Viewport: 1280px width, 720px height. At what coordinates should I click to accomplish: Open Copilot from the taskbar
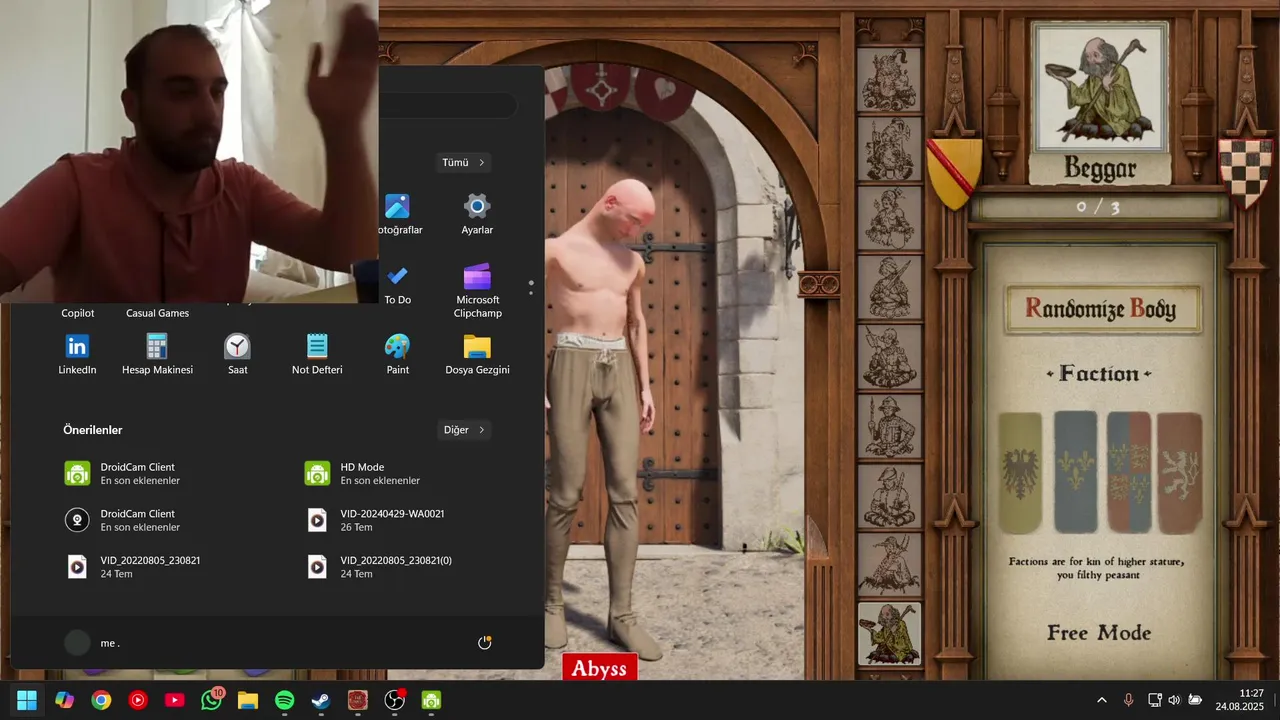(65, 700)
